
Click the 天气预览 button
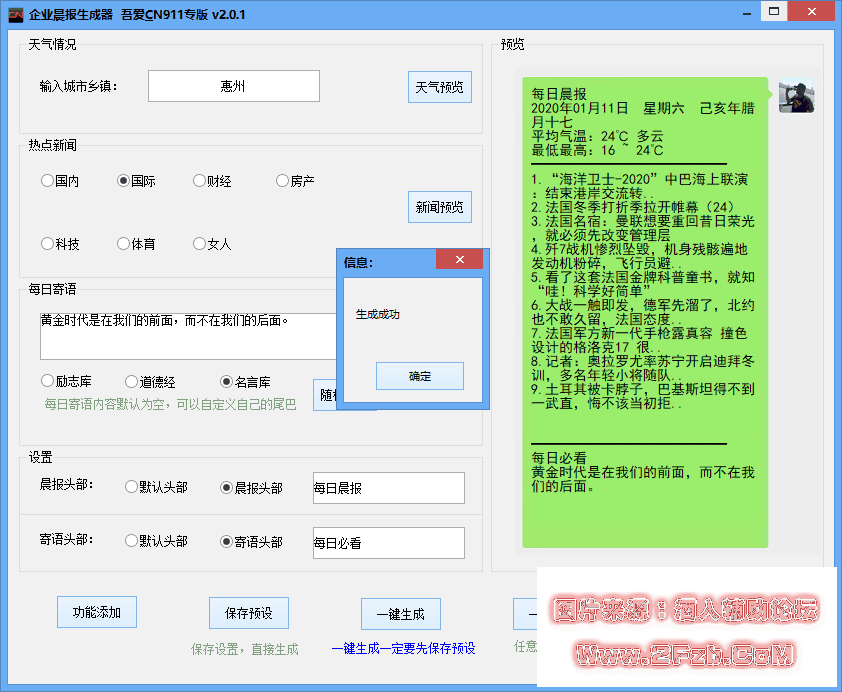pyautogui.click(x=439, y=87)
